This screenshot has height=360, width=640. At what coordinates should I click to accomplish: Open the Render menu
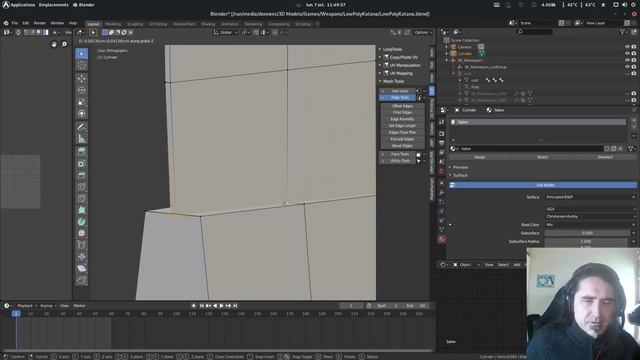tap(40, 23)
